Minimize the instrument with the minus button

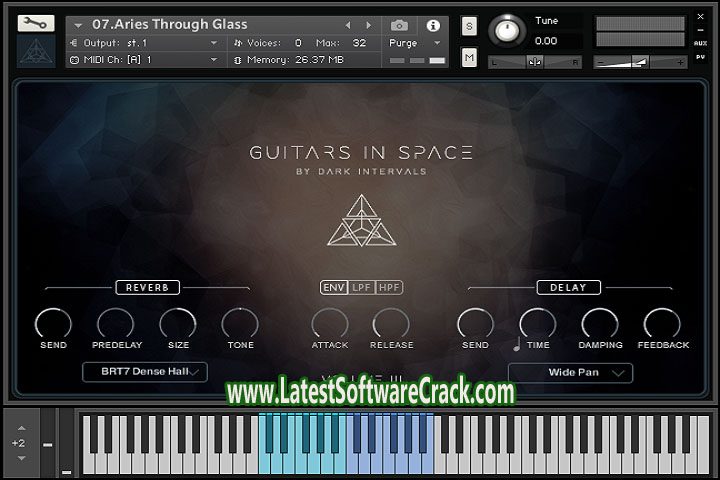pos(700,30)
